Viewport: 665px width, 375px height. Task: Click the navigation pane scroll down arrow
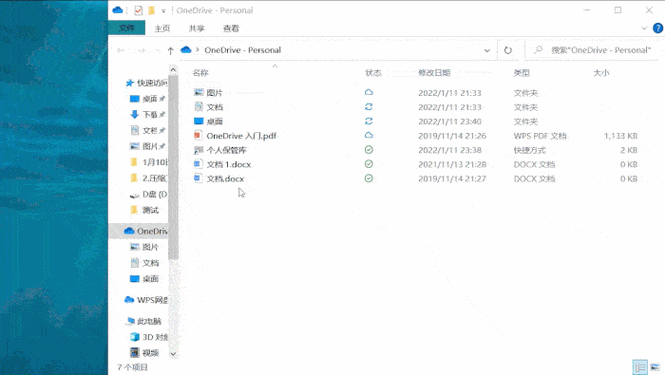pyautogui.click(x=173, y=353)
